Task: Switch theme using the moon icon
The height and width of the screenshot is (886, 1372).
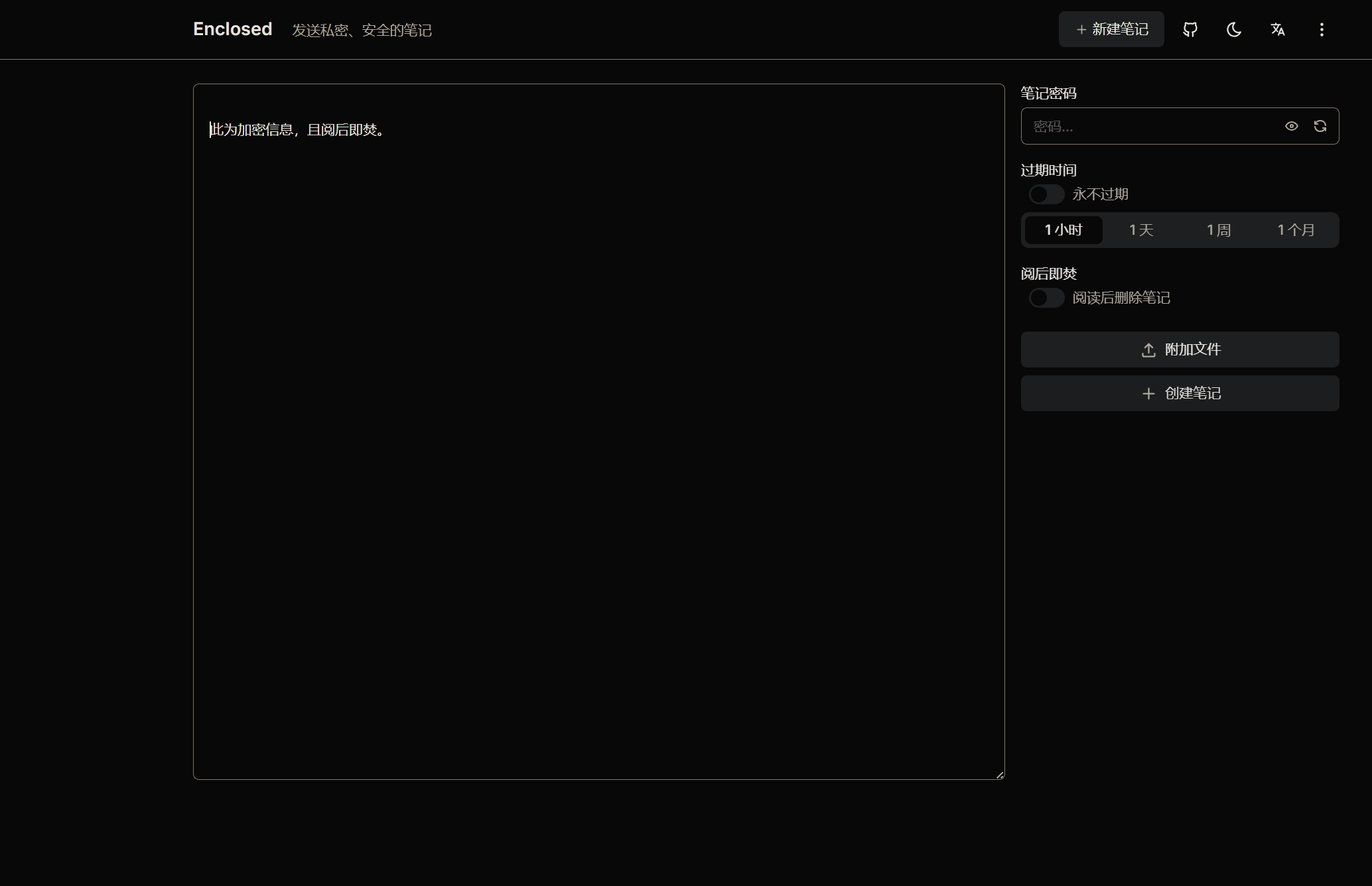Action: pos(1234,29)
